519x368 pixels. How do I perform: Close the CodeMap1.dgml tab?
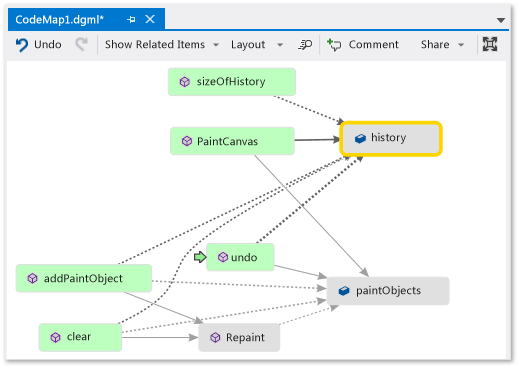point(150,19)
